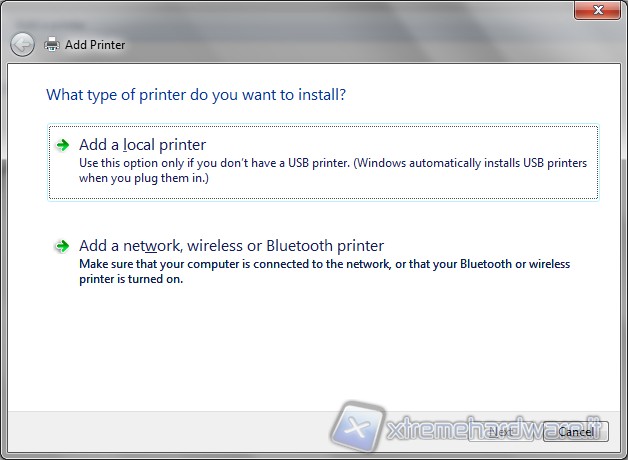The width and height of the screenshot is (628, 460).
Task: Select the Add a local printer option
Action: pos(142,145)
